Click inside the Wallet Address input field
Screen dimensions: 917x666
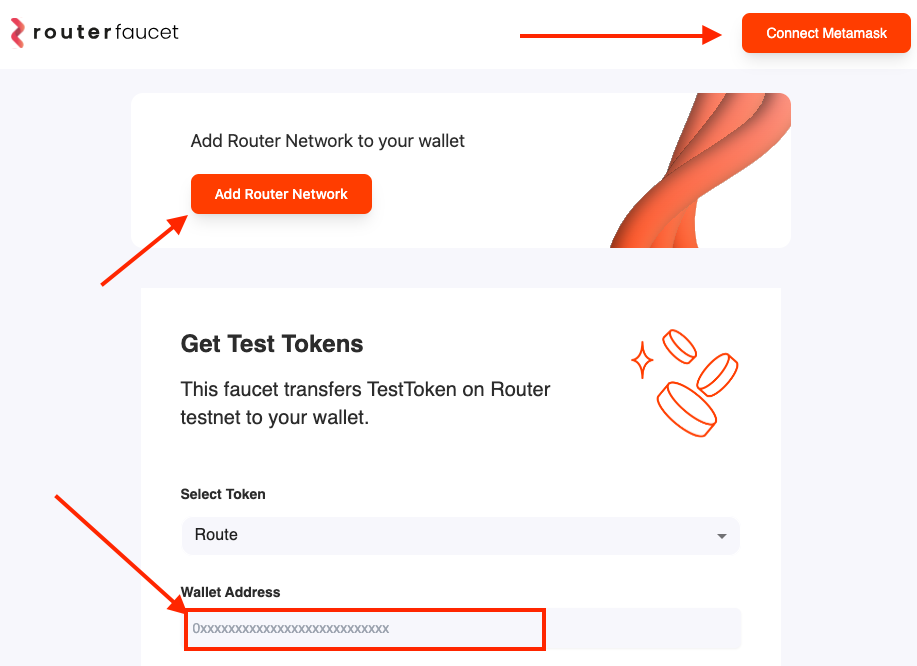point(364,628)
